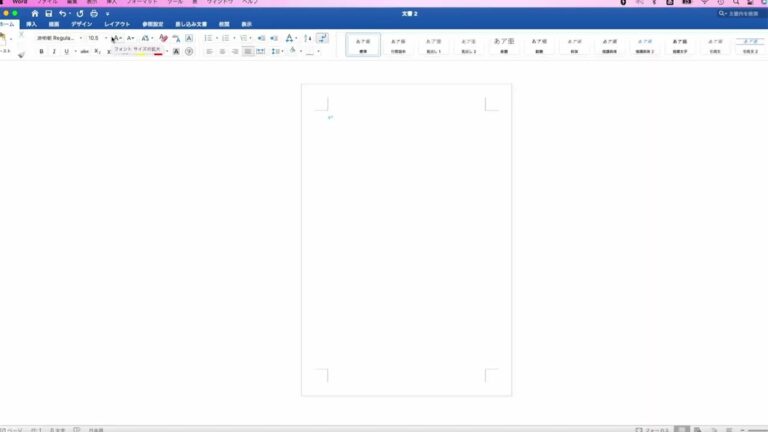Open the 差し込み文書 (Mailings) tab
The image size is (768, 432).
[191, 24]
